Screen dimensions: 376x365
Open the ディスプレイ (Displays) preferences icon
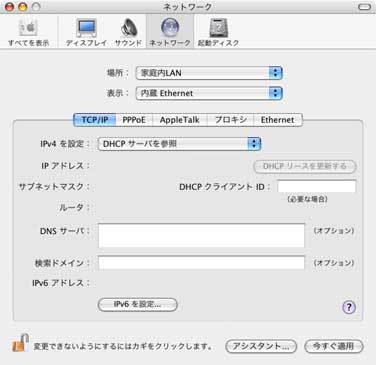86,33
